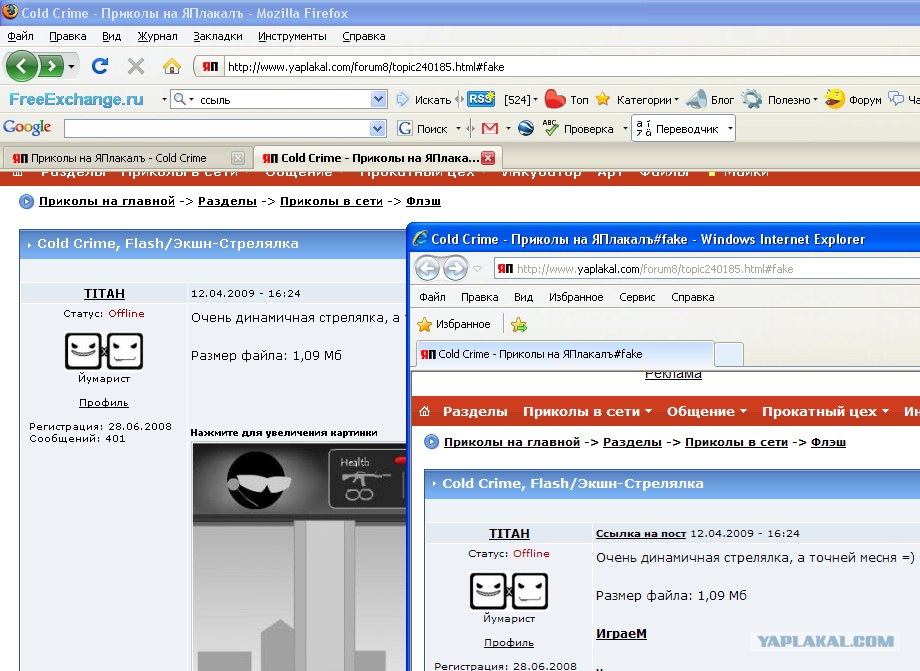
Task: Open Firefox Журнал menu
Action: click(x=157, y=36)
